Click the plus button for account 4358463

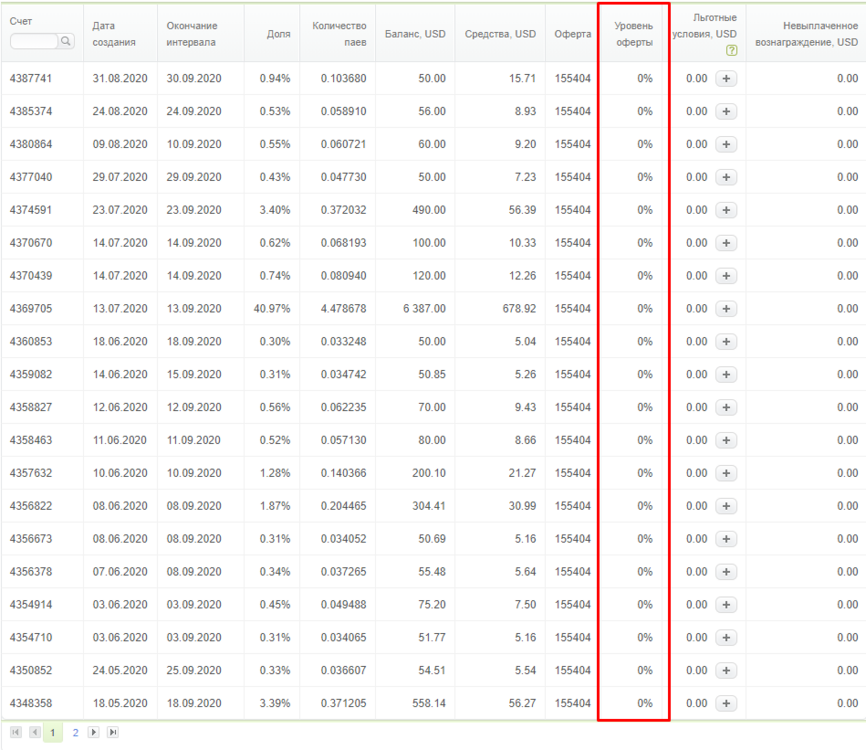(726, 440)
